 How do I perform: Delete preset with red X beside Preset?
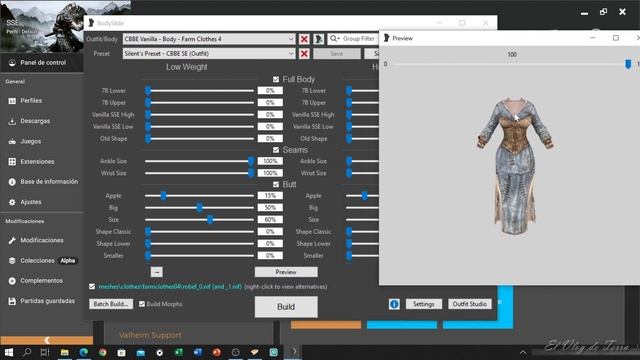[x=304, y=53]
